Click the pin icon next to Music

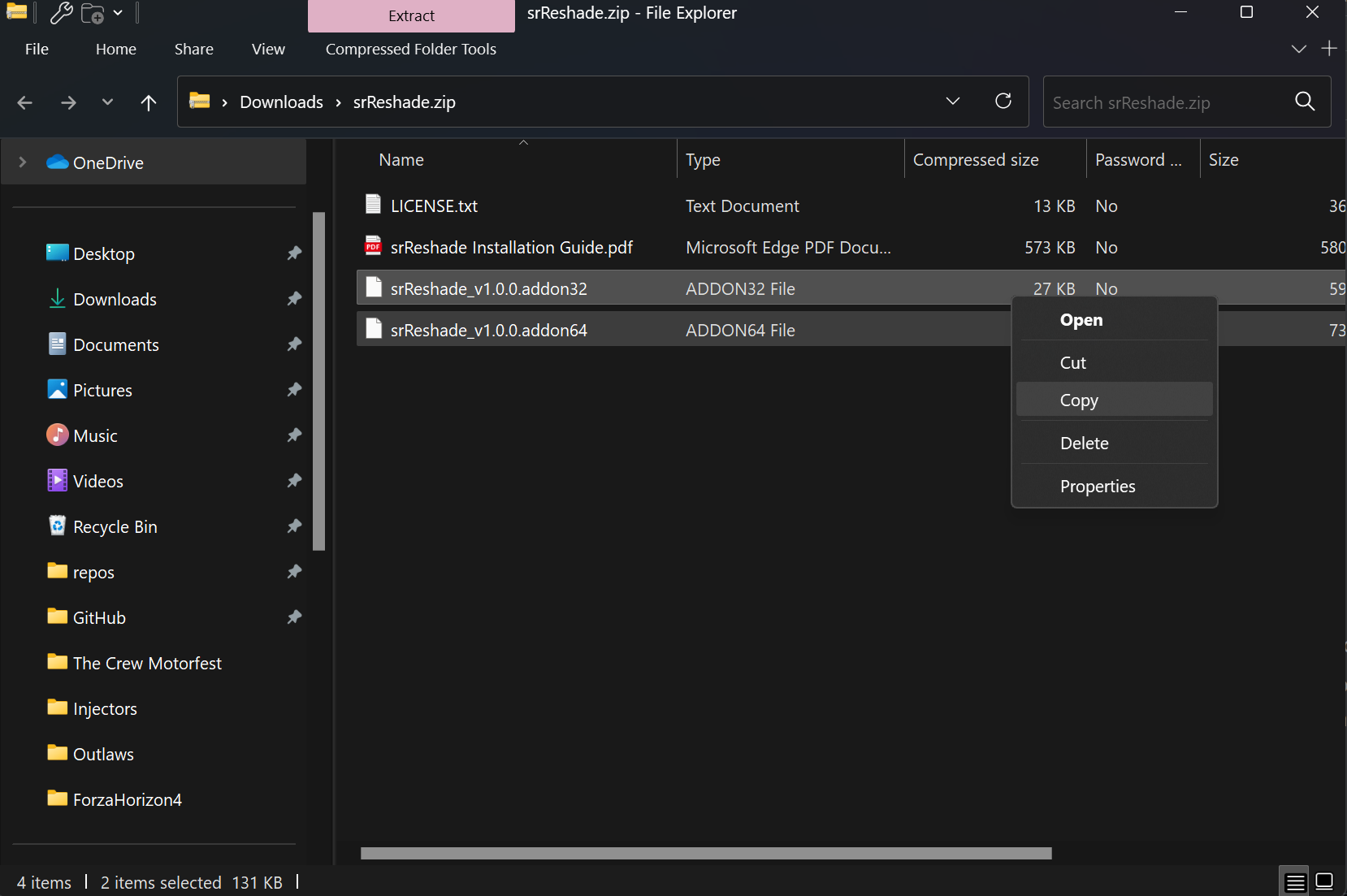[294, 435]
